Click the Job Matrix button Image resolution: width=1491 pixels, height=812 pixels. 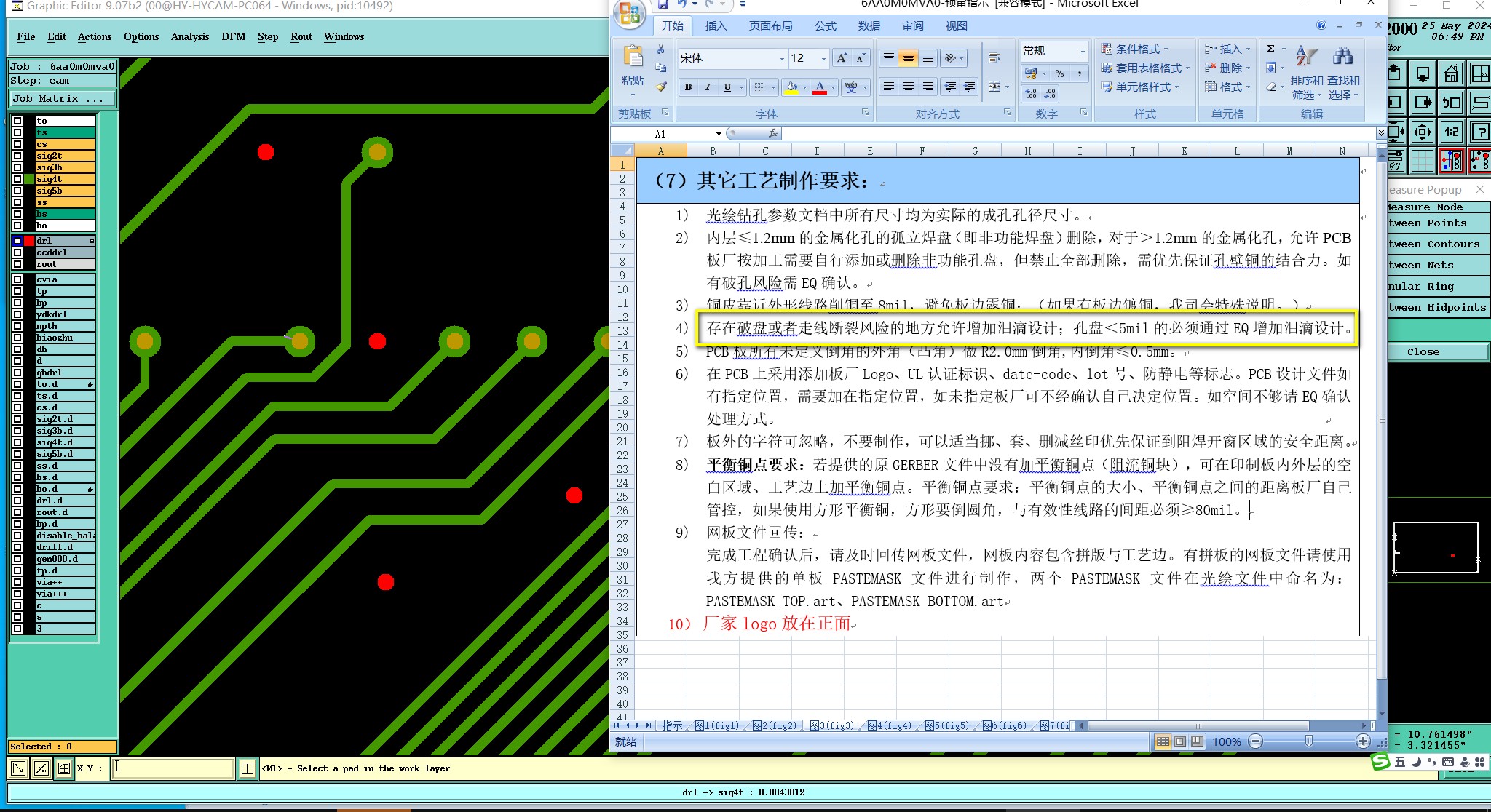click(61, 98)
